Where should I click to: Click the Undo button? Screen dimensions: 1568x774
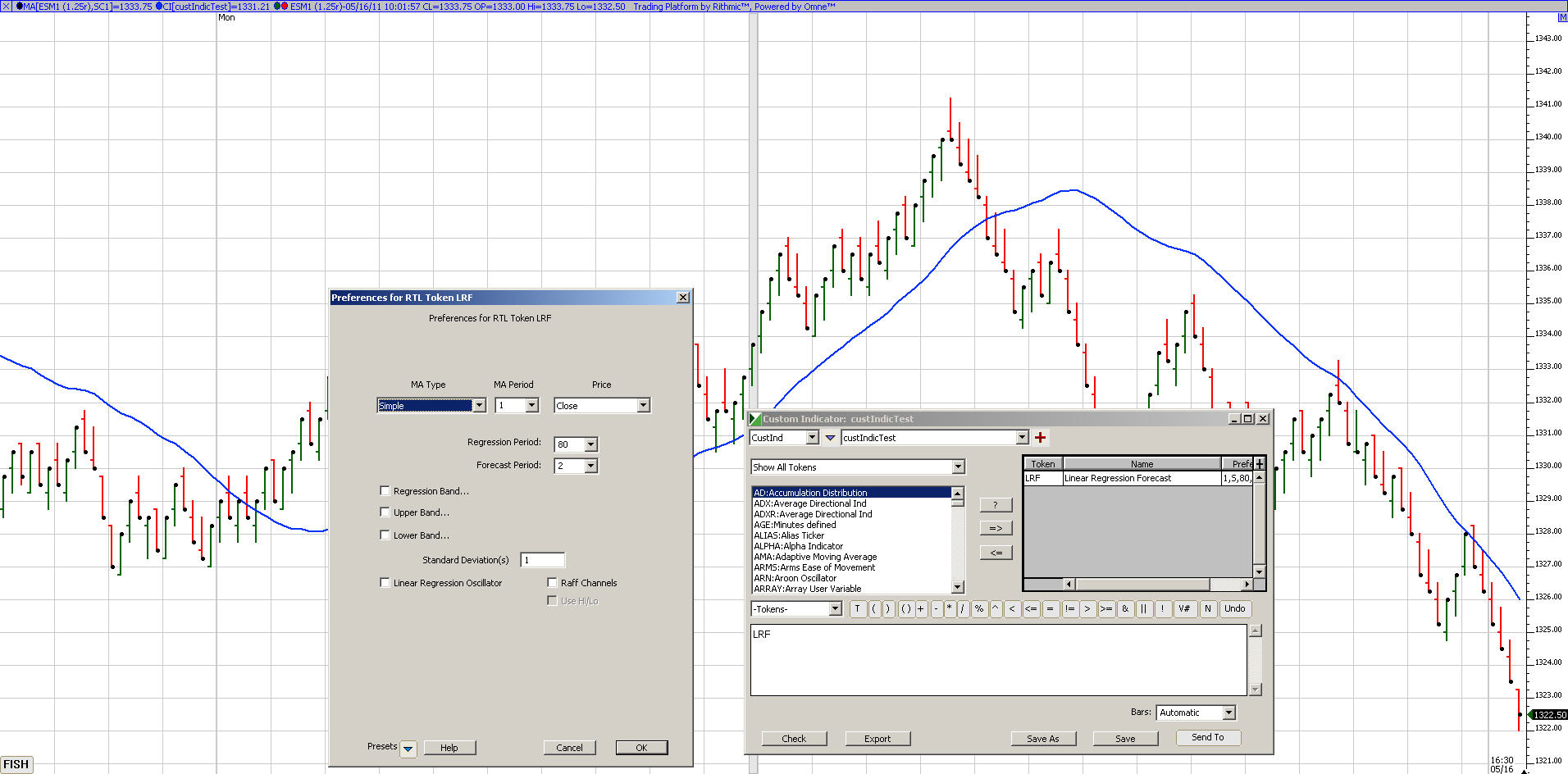point(1235,608)
